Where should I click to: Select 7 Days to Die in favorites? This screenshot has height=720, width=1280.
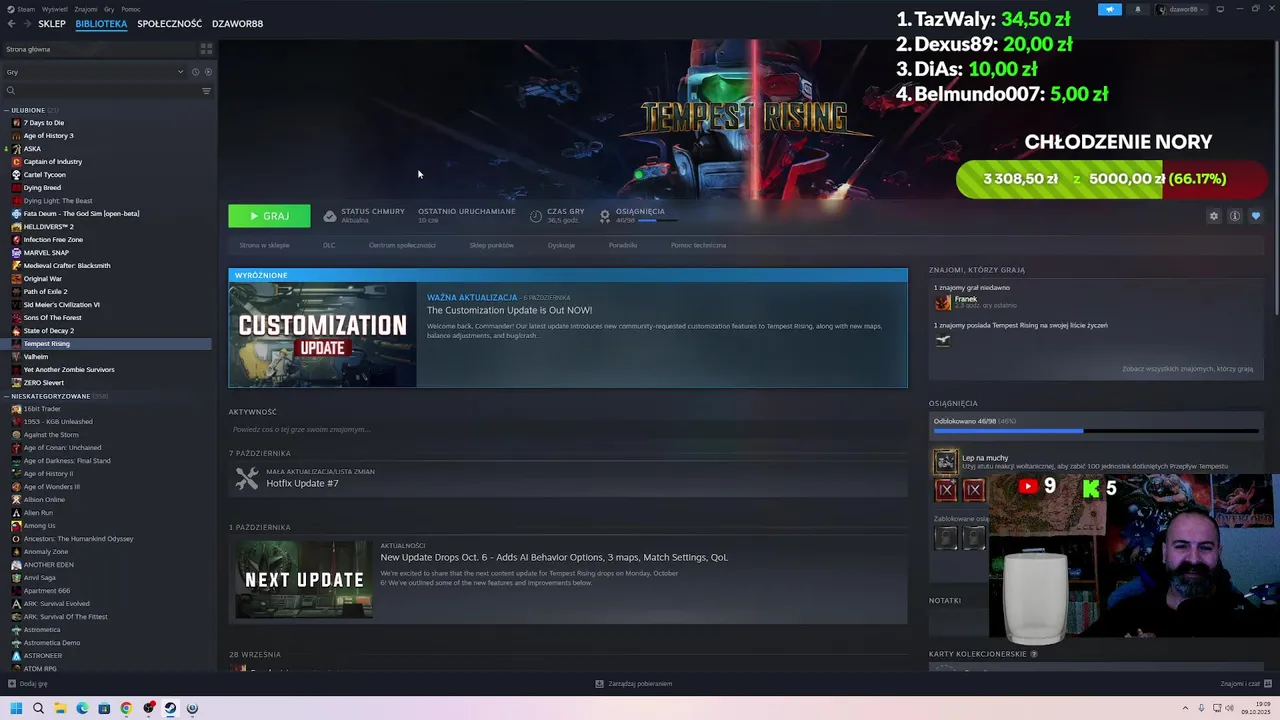tap(43, 123)
